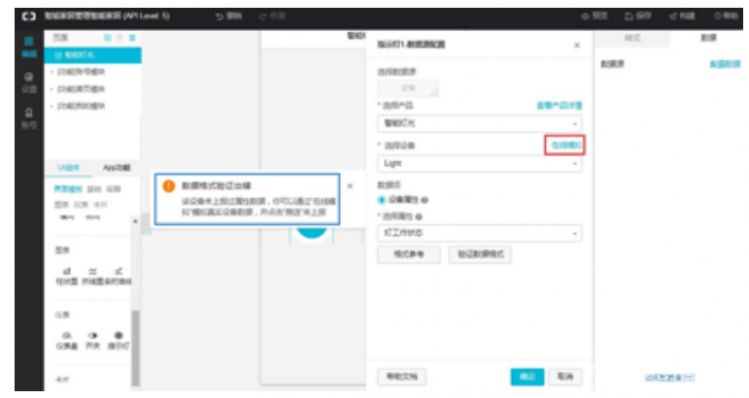Switch to the App功能 tab

[x=117, y=168]
